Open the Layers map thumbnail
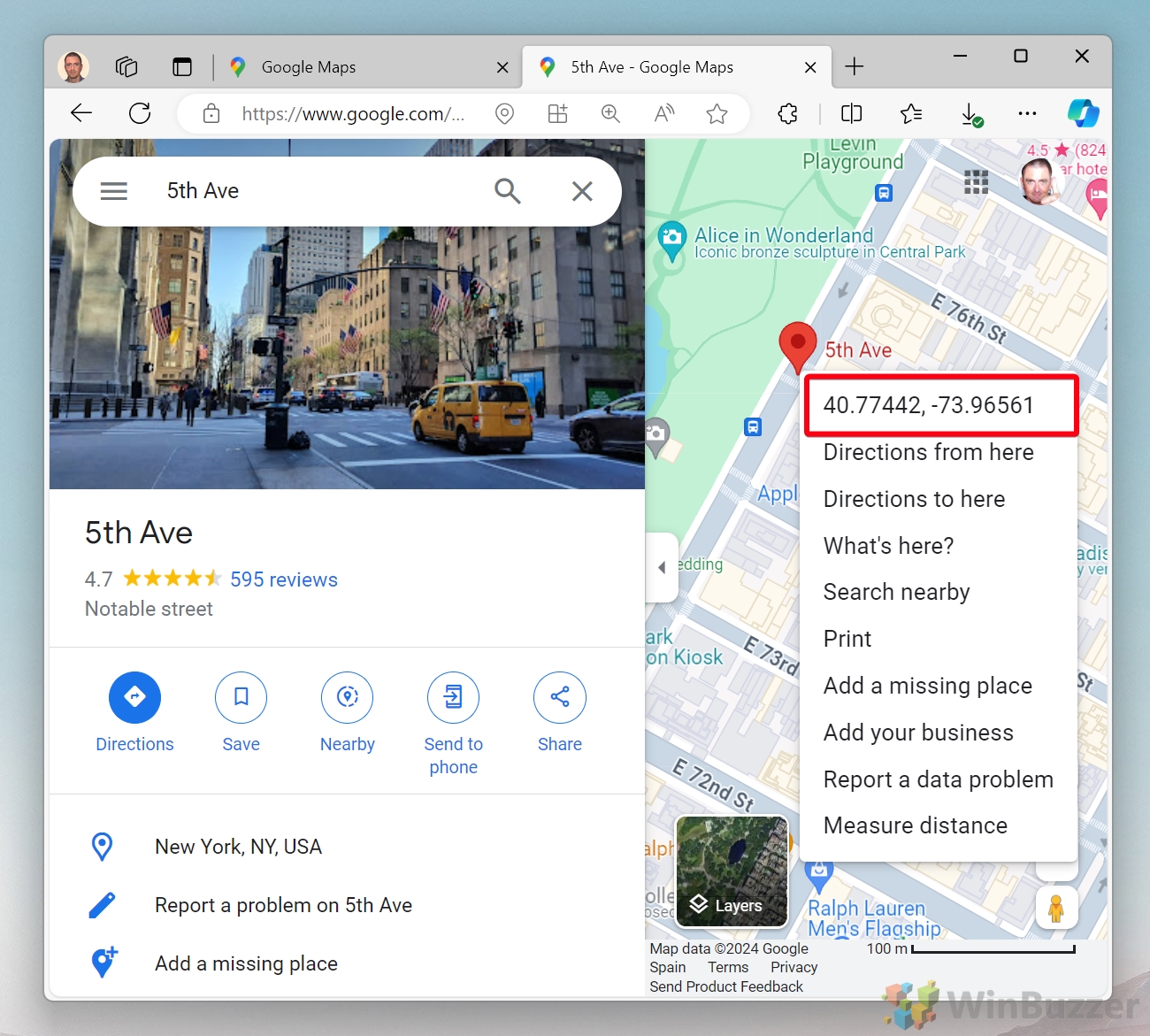The image size is (1150, 1036). click(x=732, y=871)
